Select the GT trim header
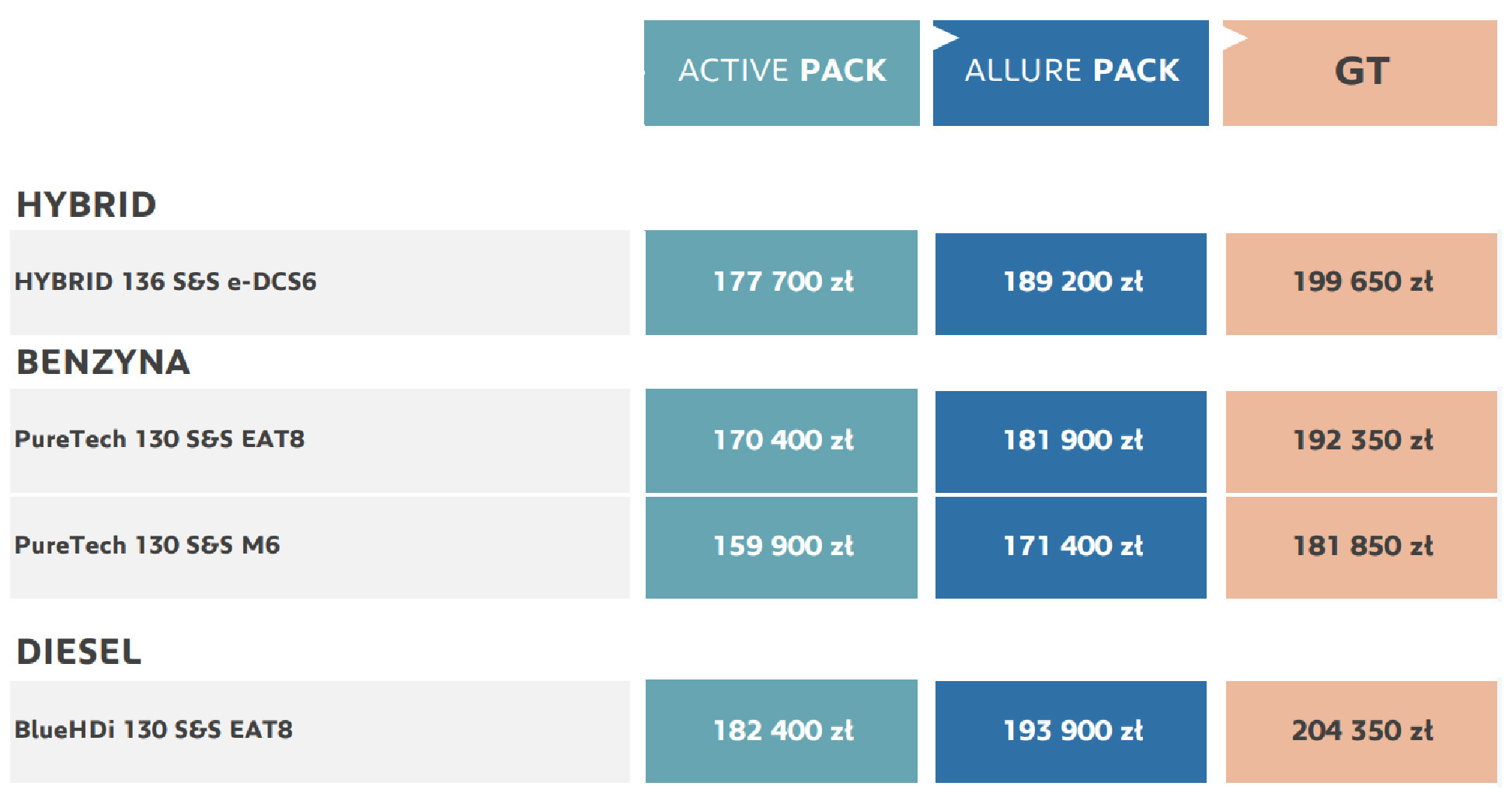Screen dimensions: 1512x800 pos(1360,72)
